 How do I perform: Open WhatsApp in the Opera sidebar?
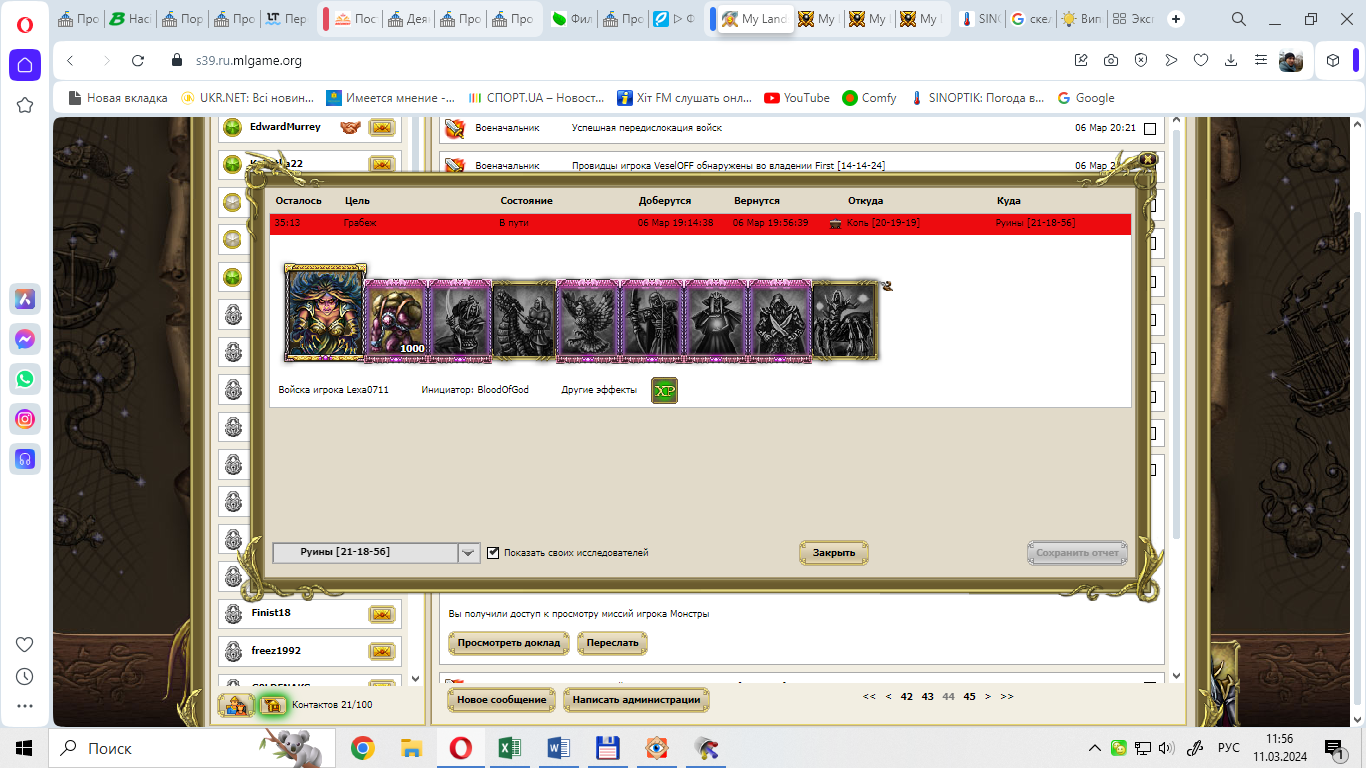25,379
